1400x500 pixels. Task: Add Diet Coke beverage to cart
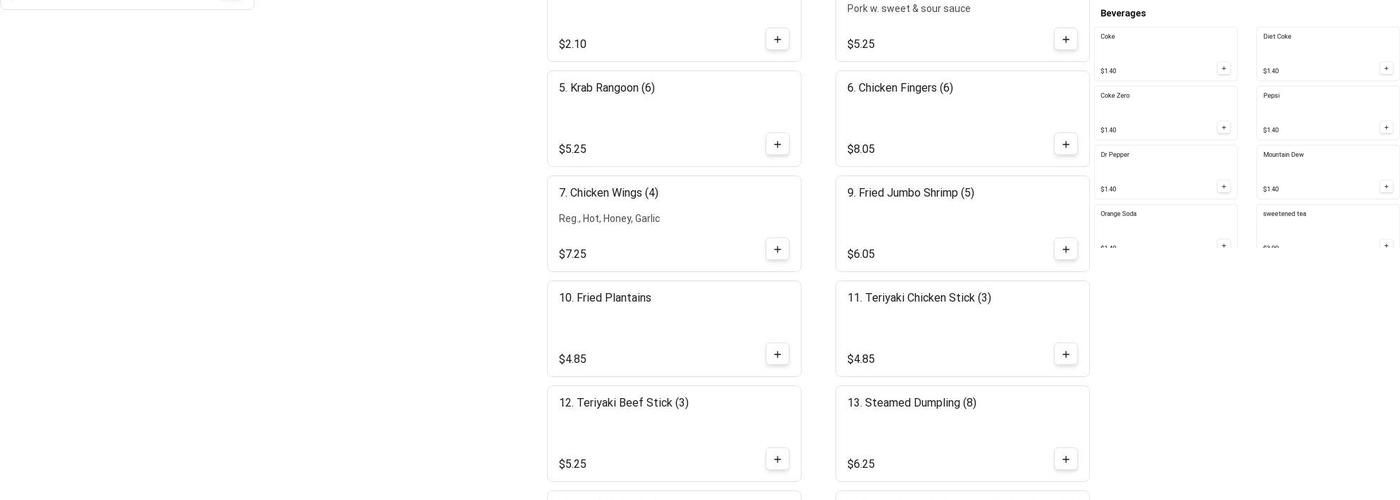pos(1385,69)
